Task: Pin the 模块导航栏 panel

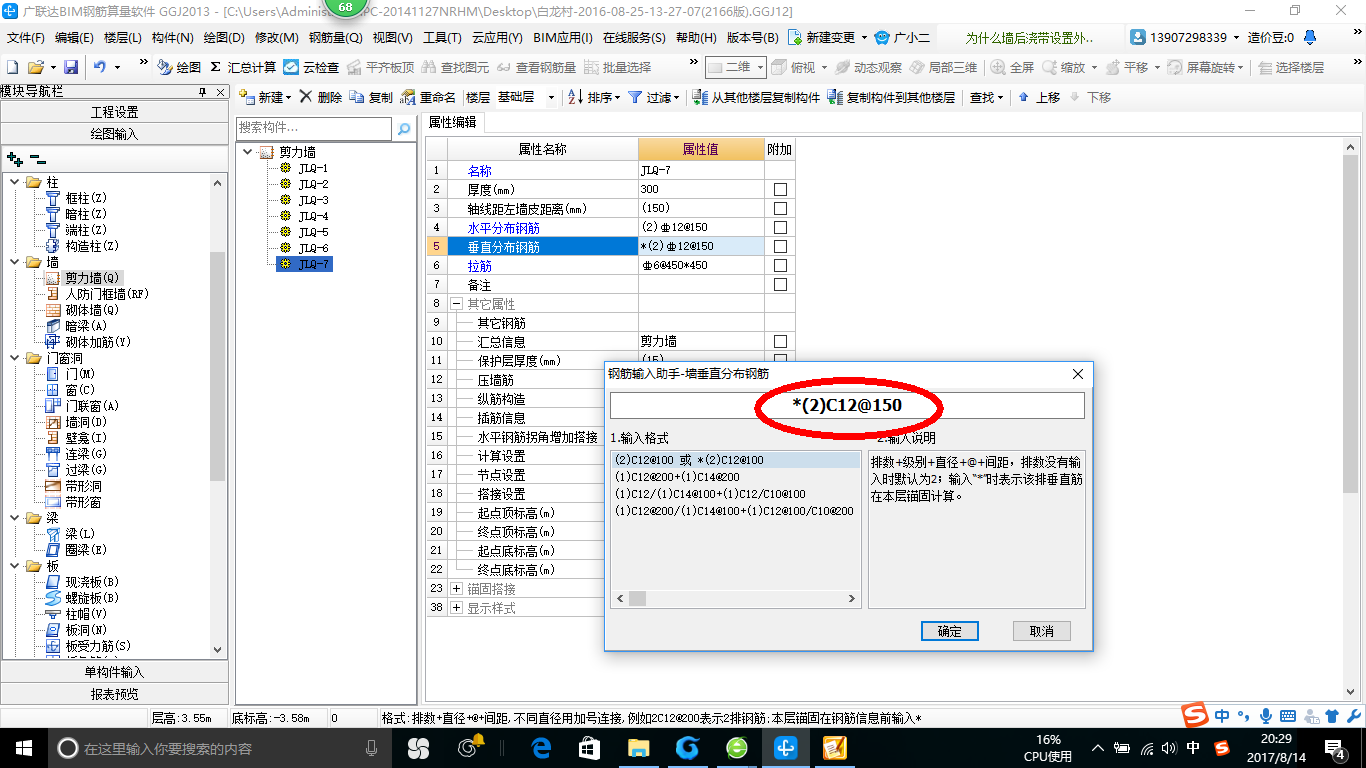Action: coord(203,92)
